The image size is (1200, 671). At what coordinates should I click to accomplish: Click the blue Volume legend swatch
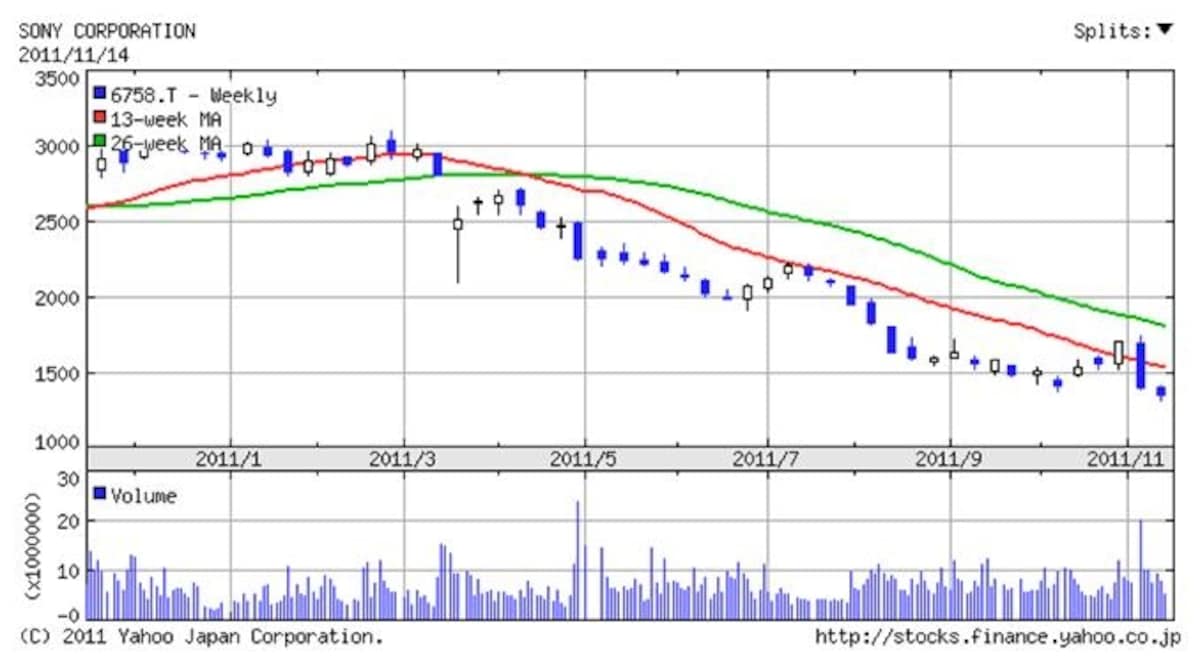pyautogui.click(x=99, y=494)
